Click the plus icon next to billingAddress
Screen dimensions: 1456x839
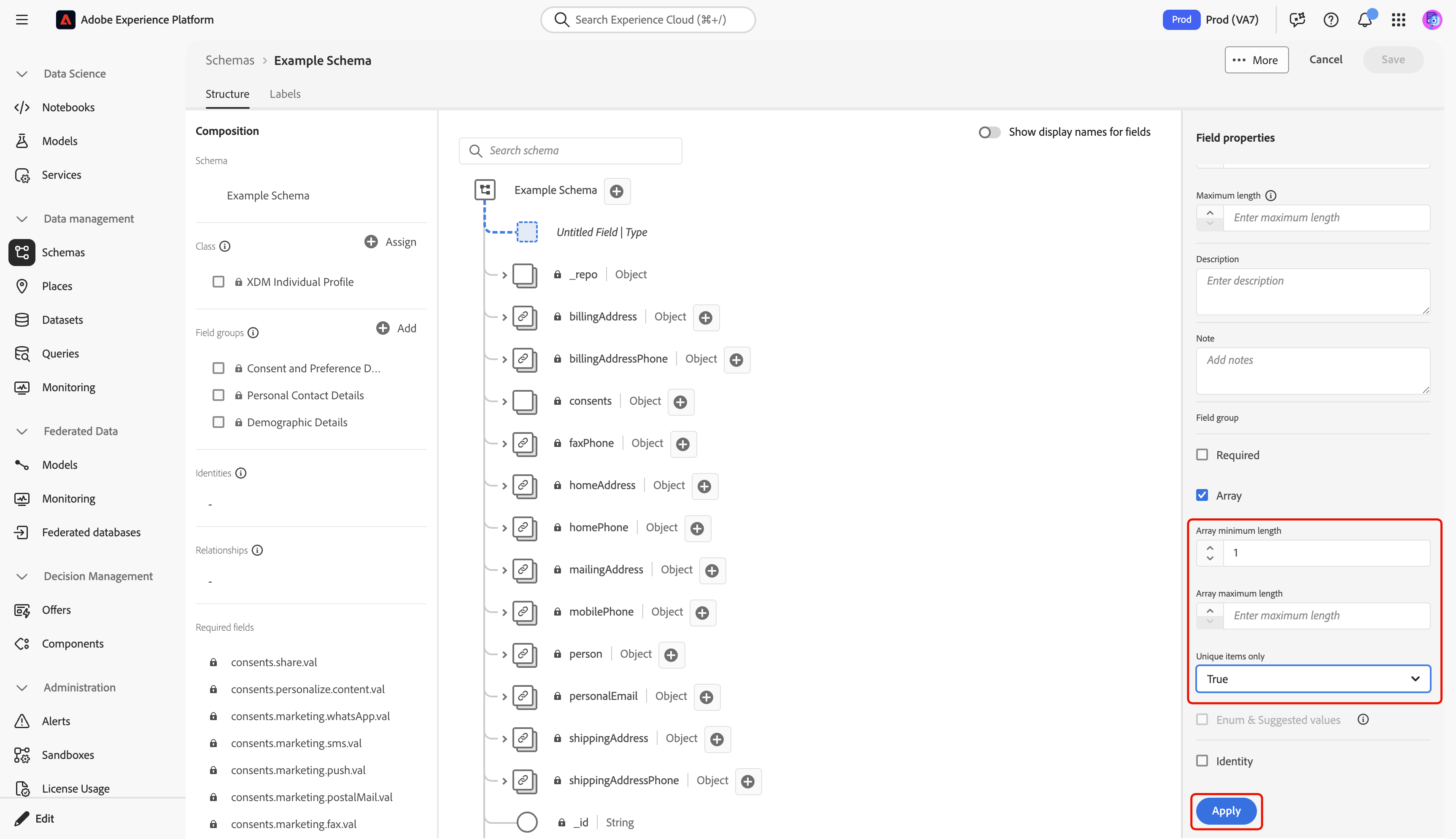tap(706, 317)
